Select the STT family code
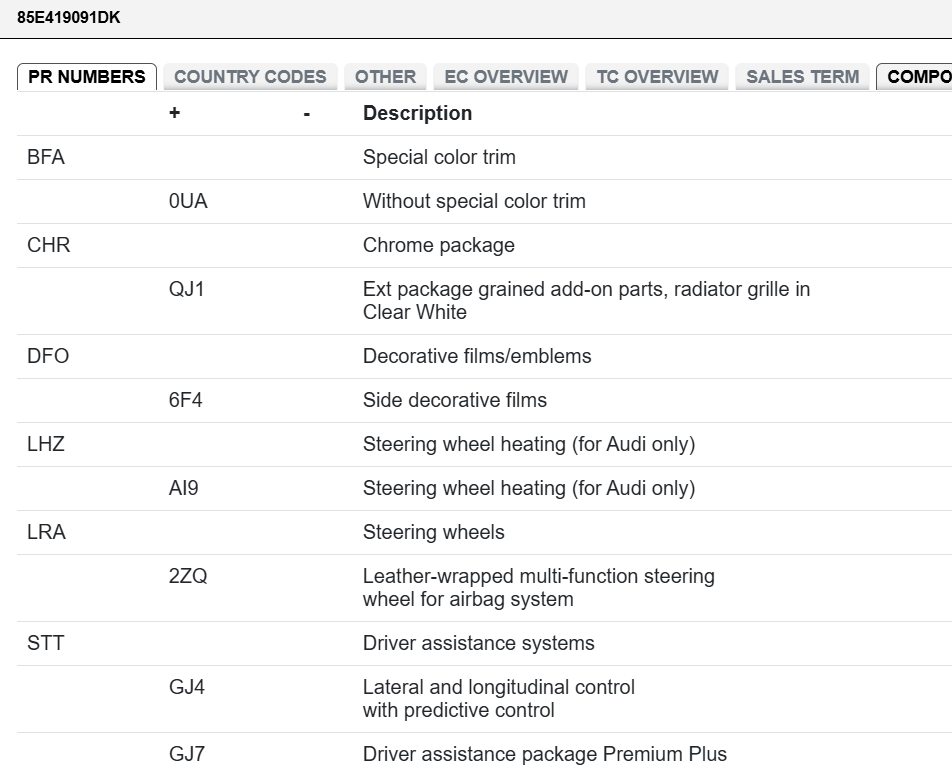 coord(46,643)
